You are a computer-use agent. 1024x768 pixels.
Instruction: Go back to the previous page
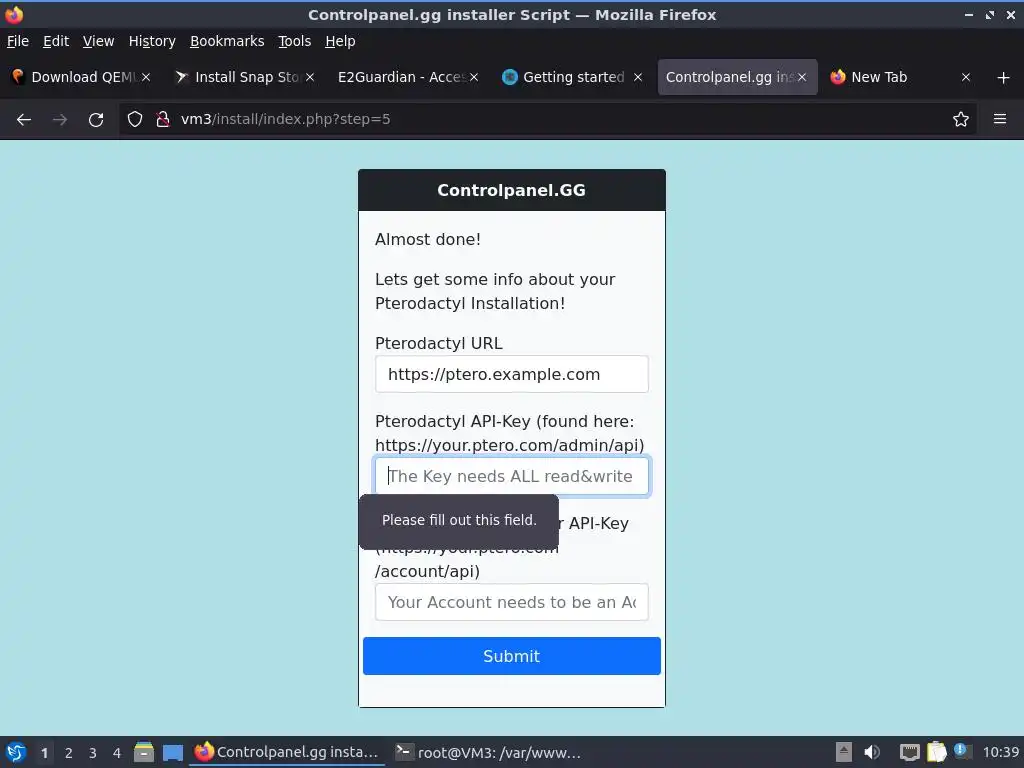24,120
